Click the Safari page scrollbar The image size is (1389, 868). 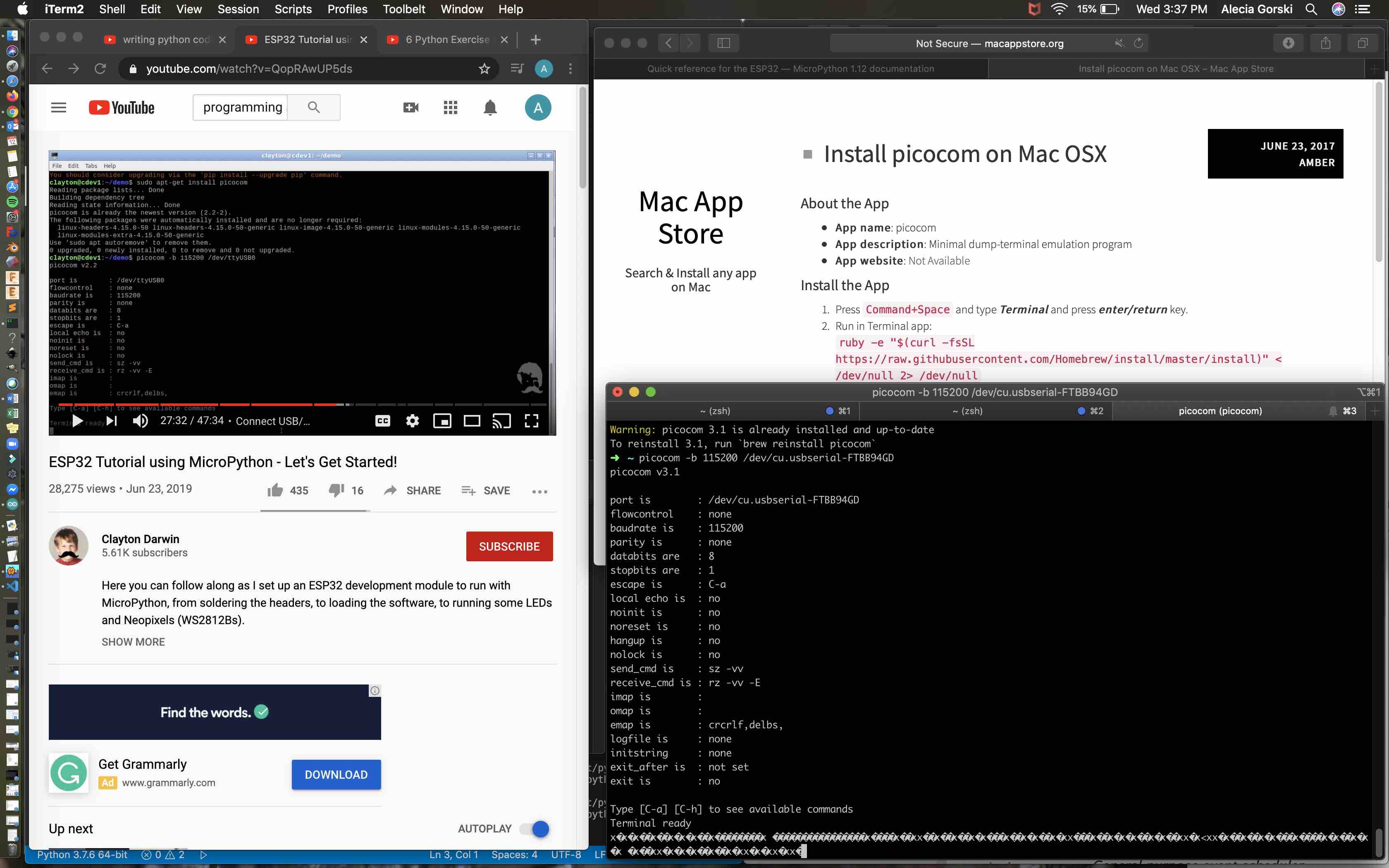point(1379,172)
